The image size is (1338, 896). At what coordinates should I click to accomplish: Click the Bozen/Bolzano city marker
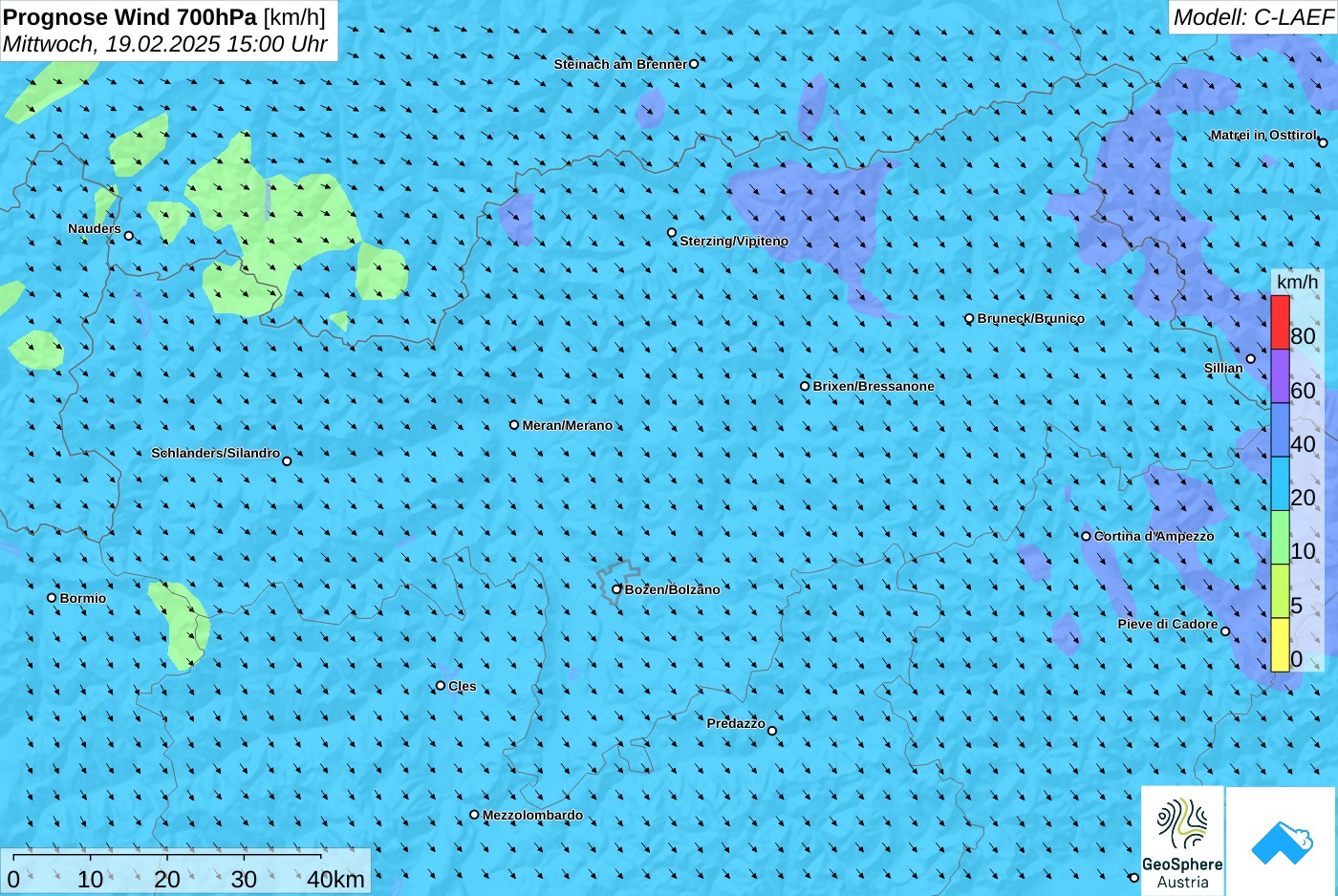tap(616, 589)
